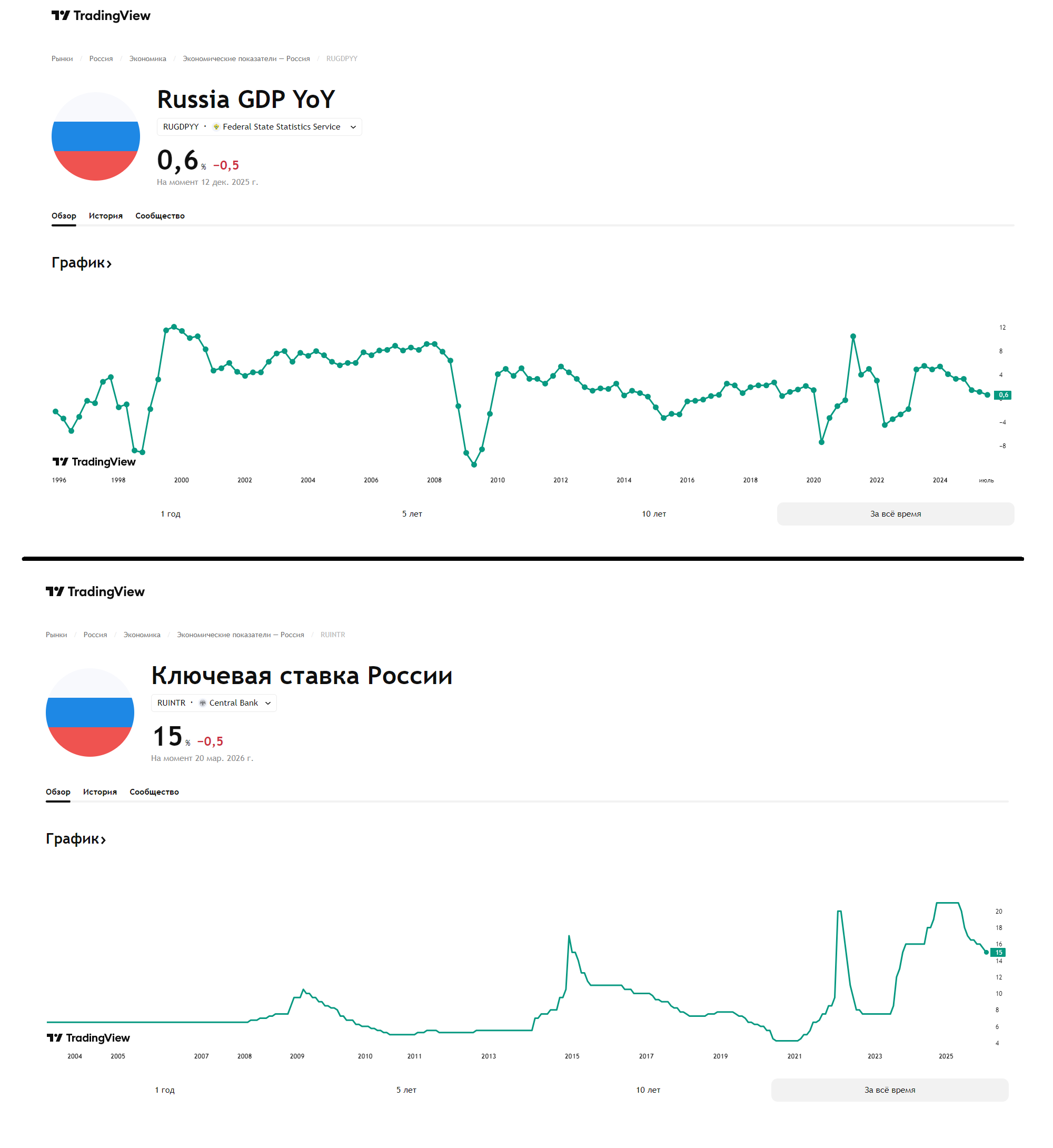Image resolution: width=1053 pixels, height=1148 pixels.
Task: Switch the key rate chart to 10 лет
Action: 648,1090
